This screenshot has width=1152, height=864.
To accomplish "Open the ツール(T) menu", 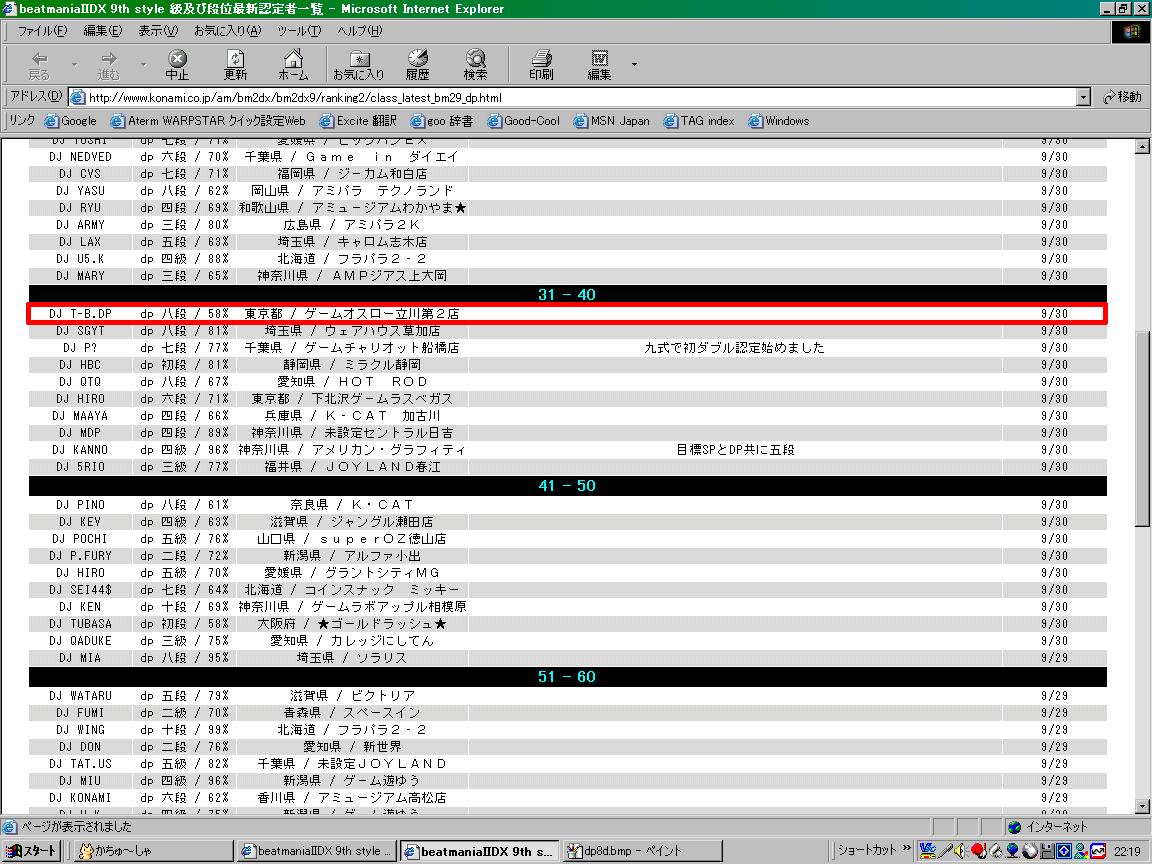I will (x=298, y=31).
